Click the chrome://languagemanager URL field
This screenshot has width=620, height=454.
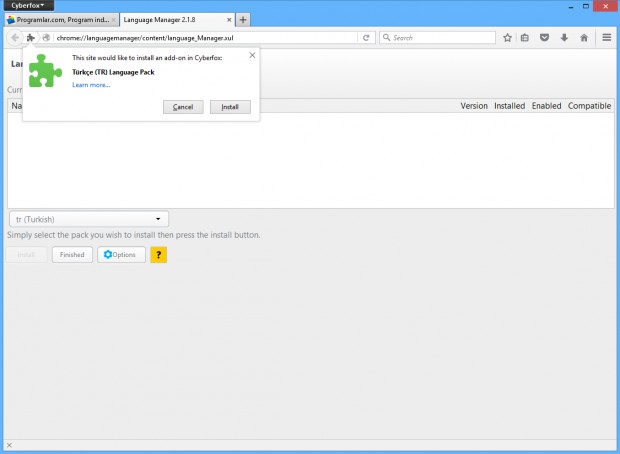pos(205,38)
